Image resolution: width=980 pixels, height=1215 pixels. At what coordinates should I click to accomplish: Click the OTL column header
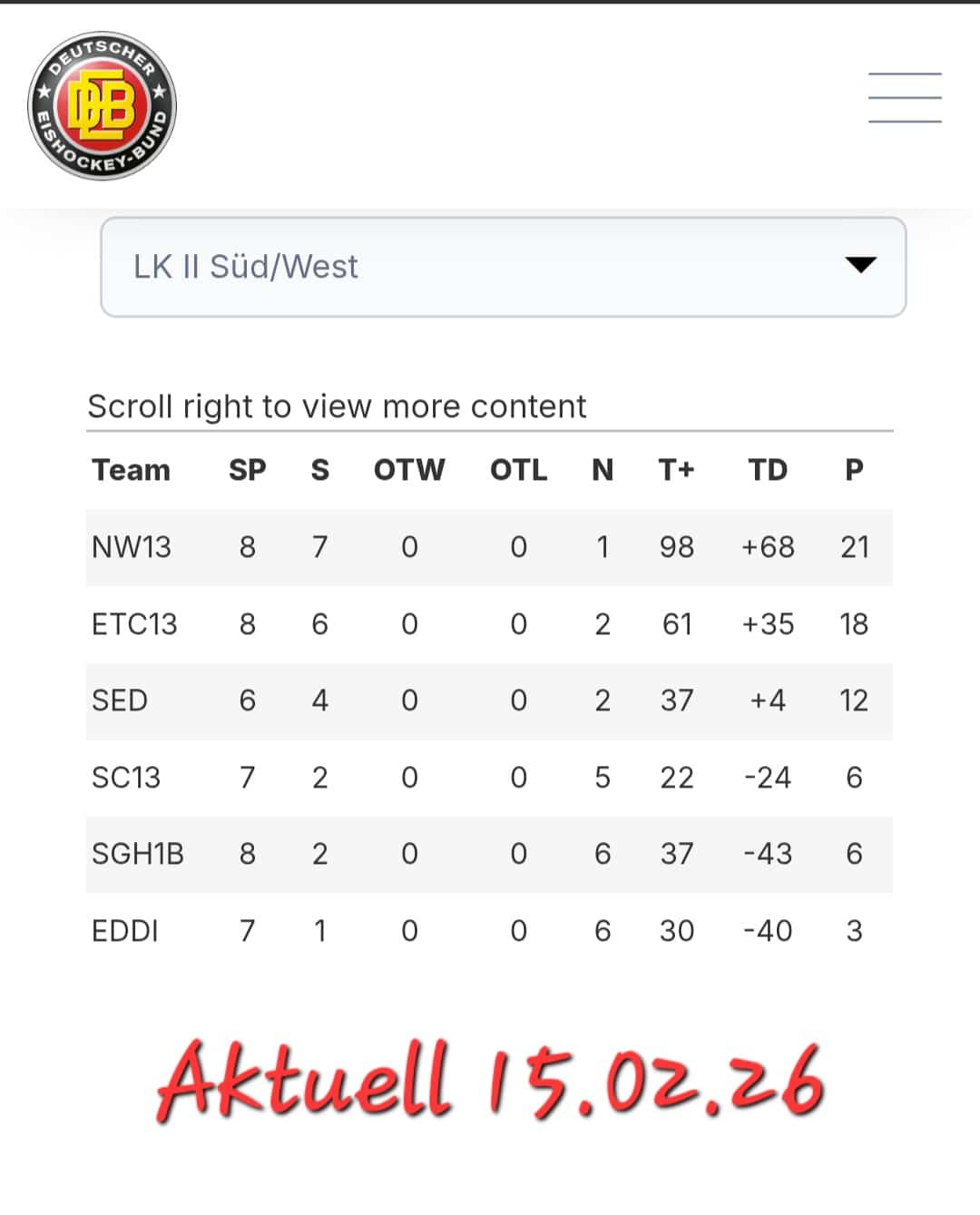pos(518,470)
